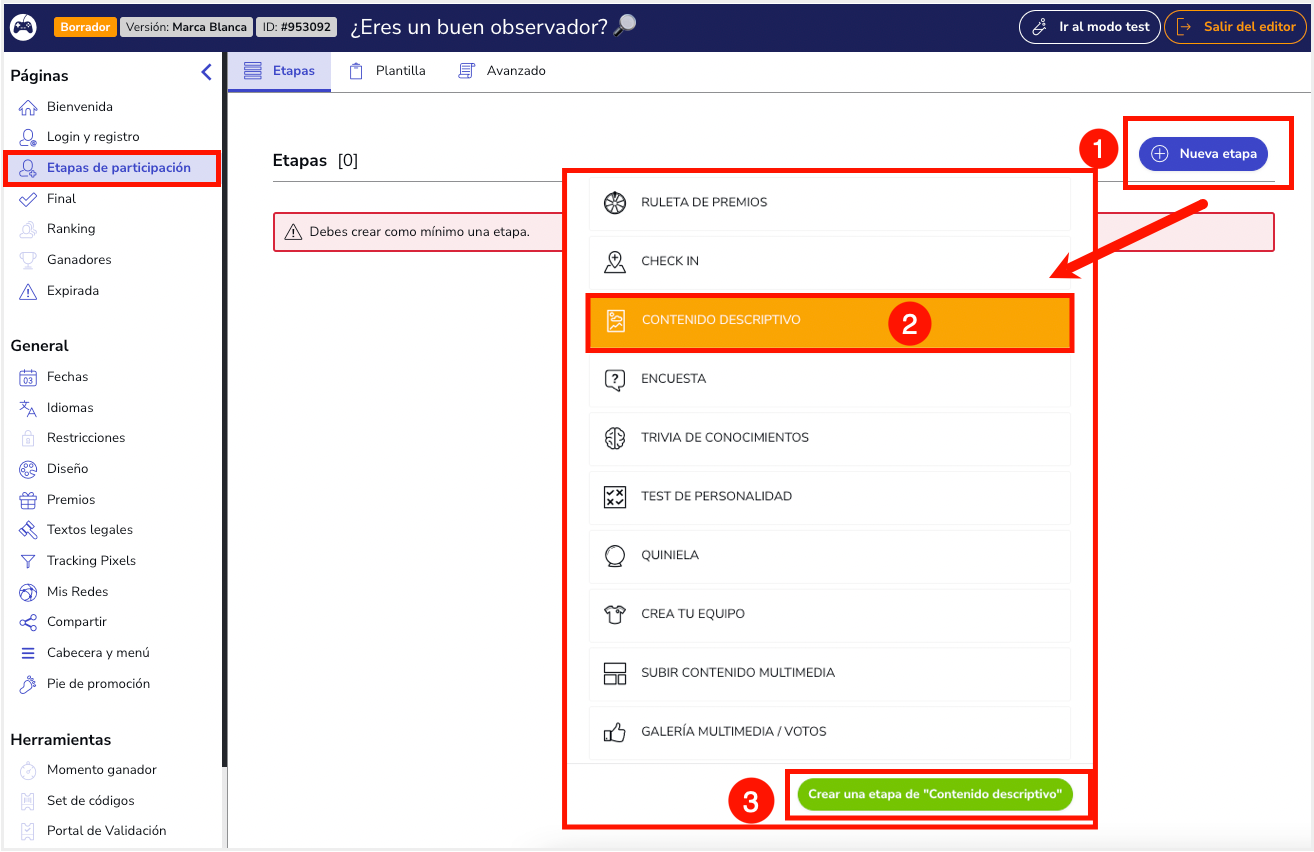Image resolution: width=1314 pixels, height=852 pixels.
Task: Go to Fechas settings page
Action: tap(67, 377)
